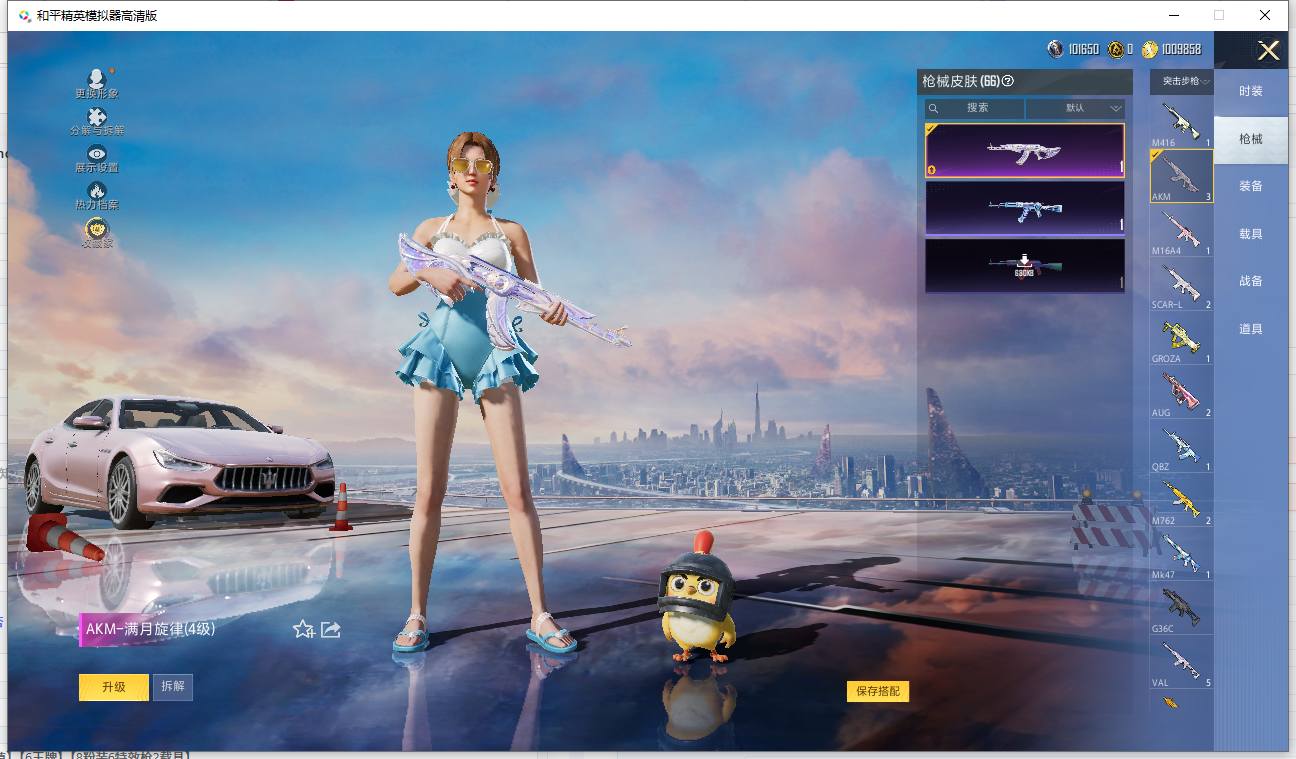Select the AKM weapon in the gun list
1296x759 pixels.
1181,176
